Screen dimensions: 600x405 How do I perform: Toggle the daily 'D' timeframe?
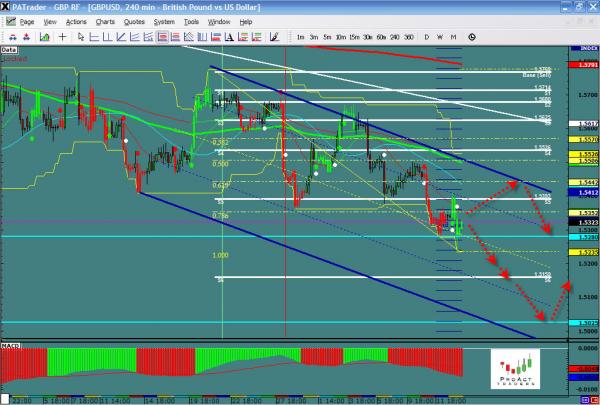pyautogui.click(x=427, y=36)
